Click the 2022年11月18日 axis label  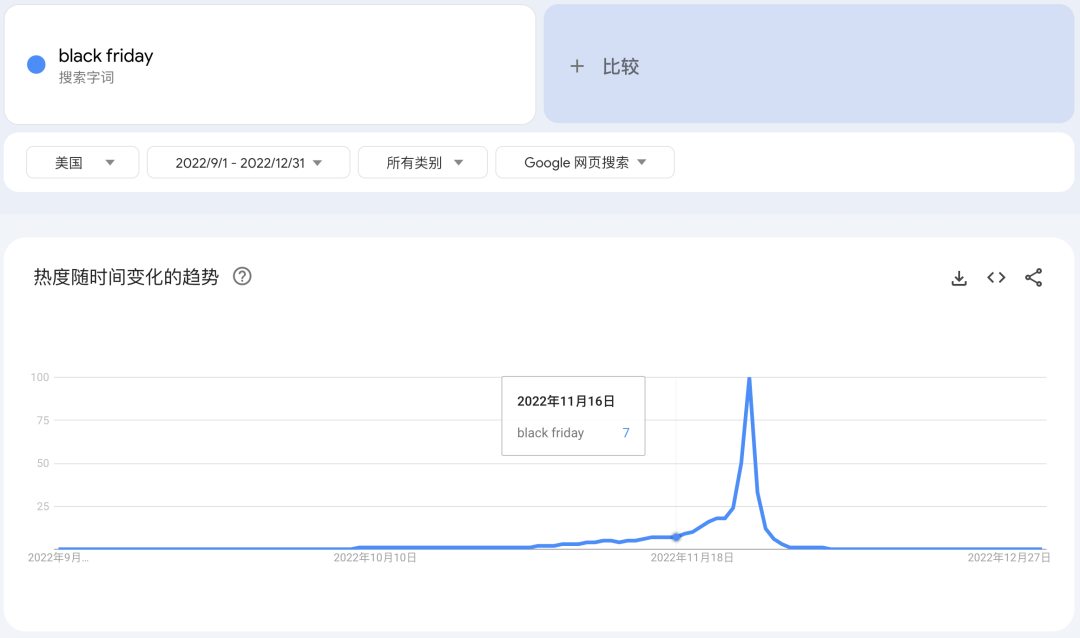(692, 558)
